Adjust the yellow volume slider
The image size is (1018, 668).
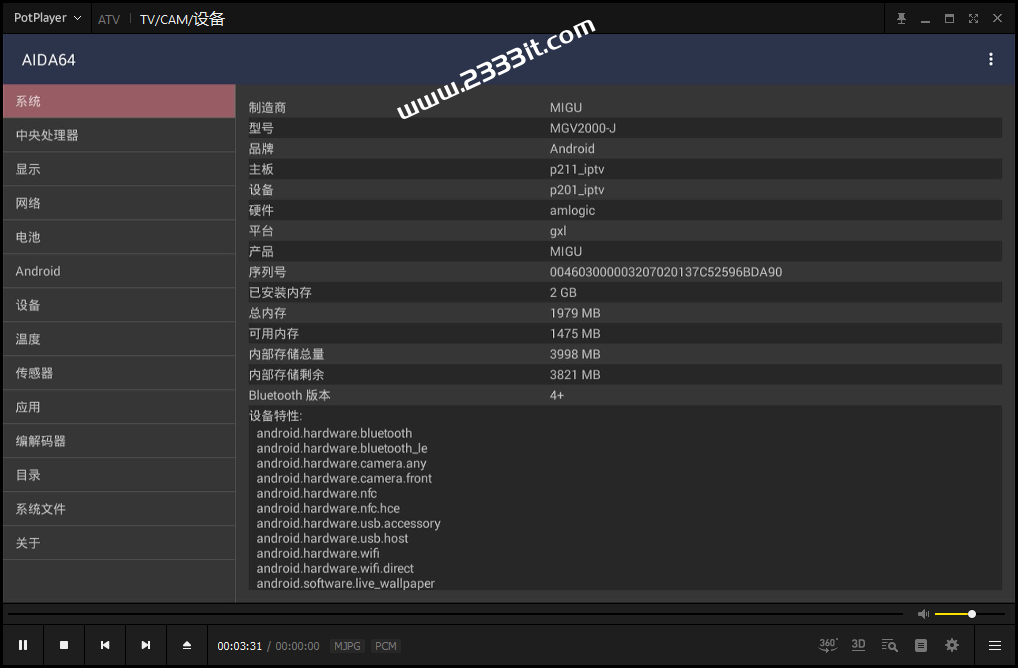(x=969, y=614)
